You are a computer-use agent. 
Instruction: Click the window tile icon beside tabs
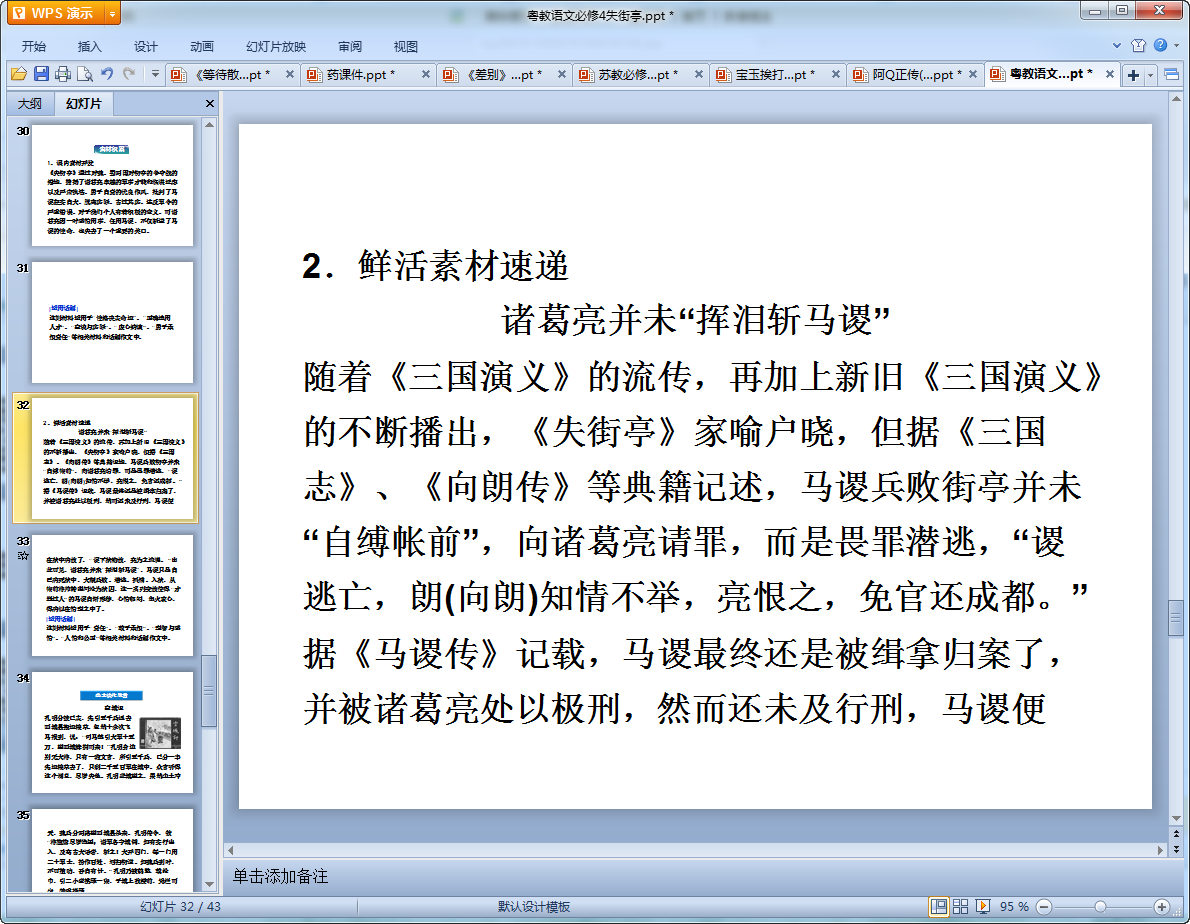[1172, 74]
